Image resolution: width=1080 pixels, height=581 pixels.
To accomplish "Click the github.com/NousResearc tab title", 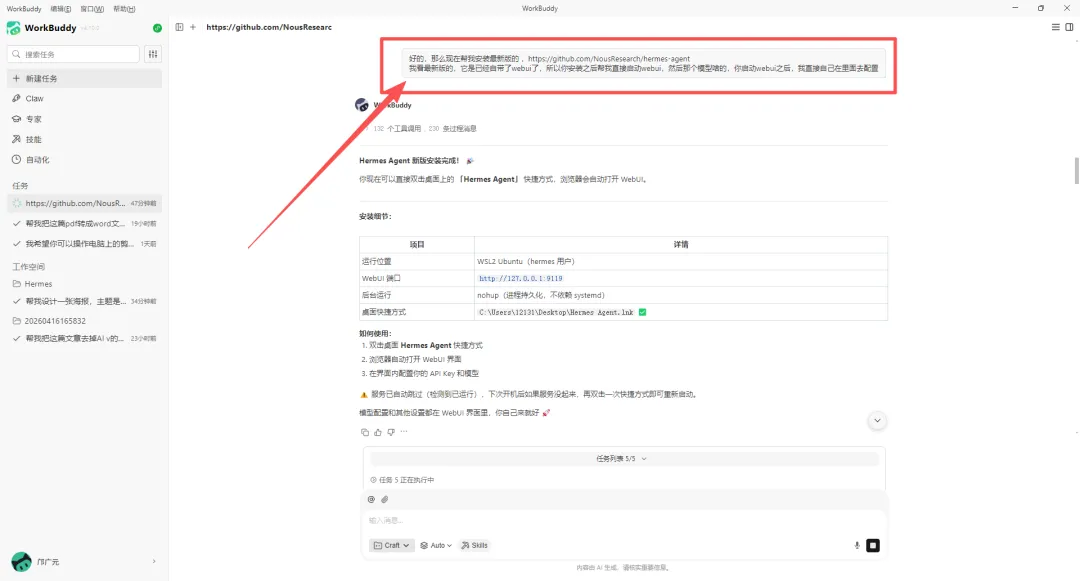I will [x=269, y=27].
